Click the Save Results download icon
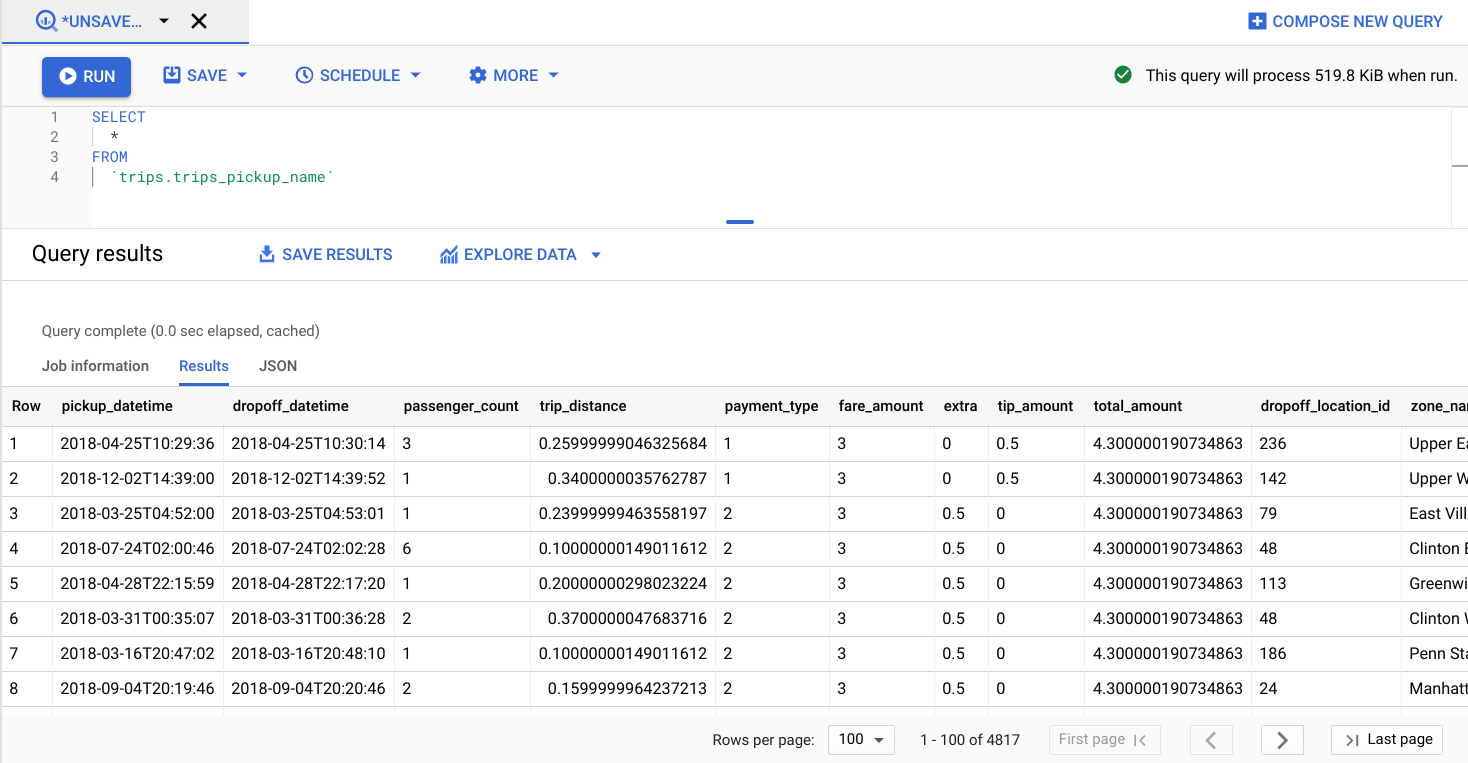The width and height of the screenshot is (1468, 763). (265, 254)
